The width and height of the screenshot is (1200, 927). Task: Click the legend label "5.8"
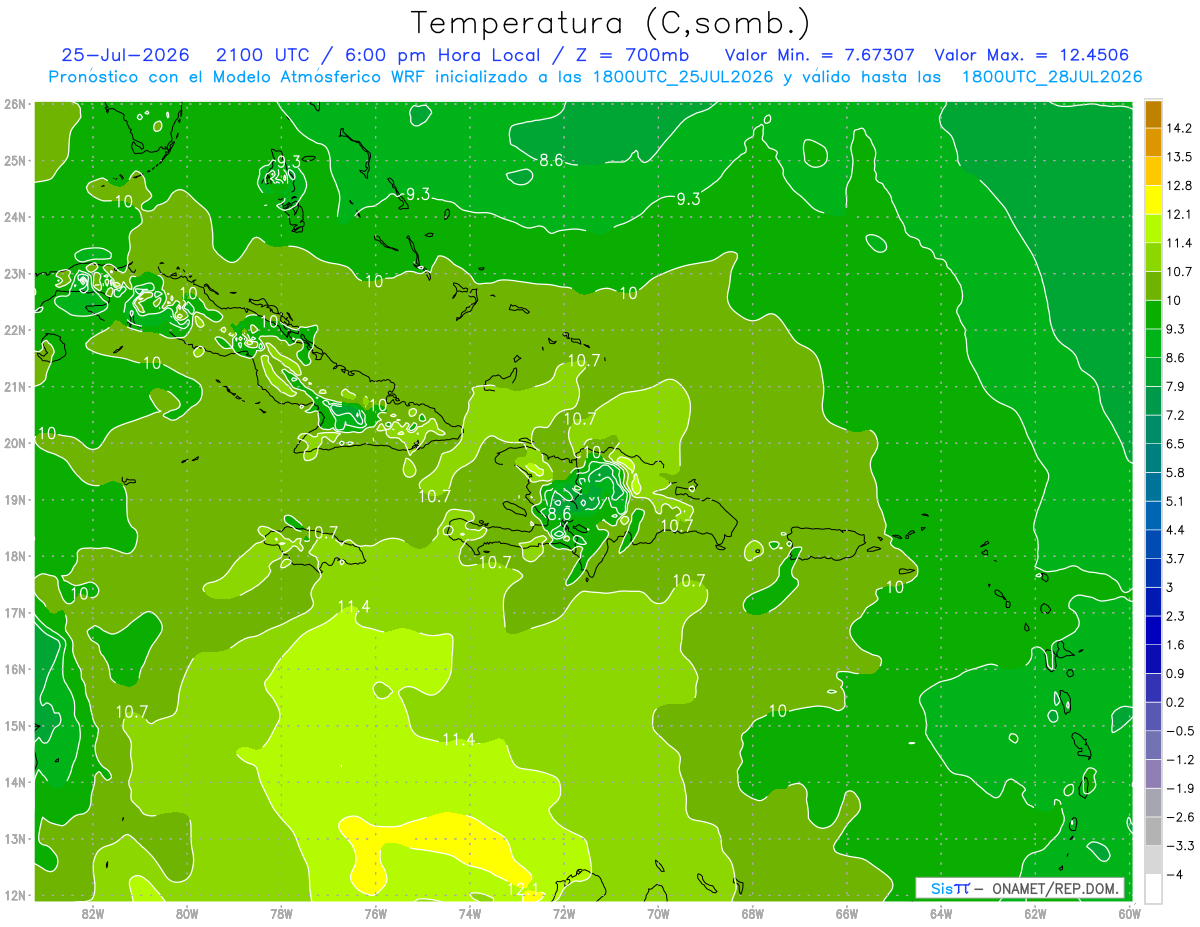1175,473
